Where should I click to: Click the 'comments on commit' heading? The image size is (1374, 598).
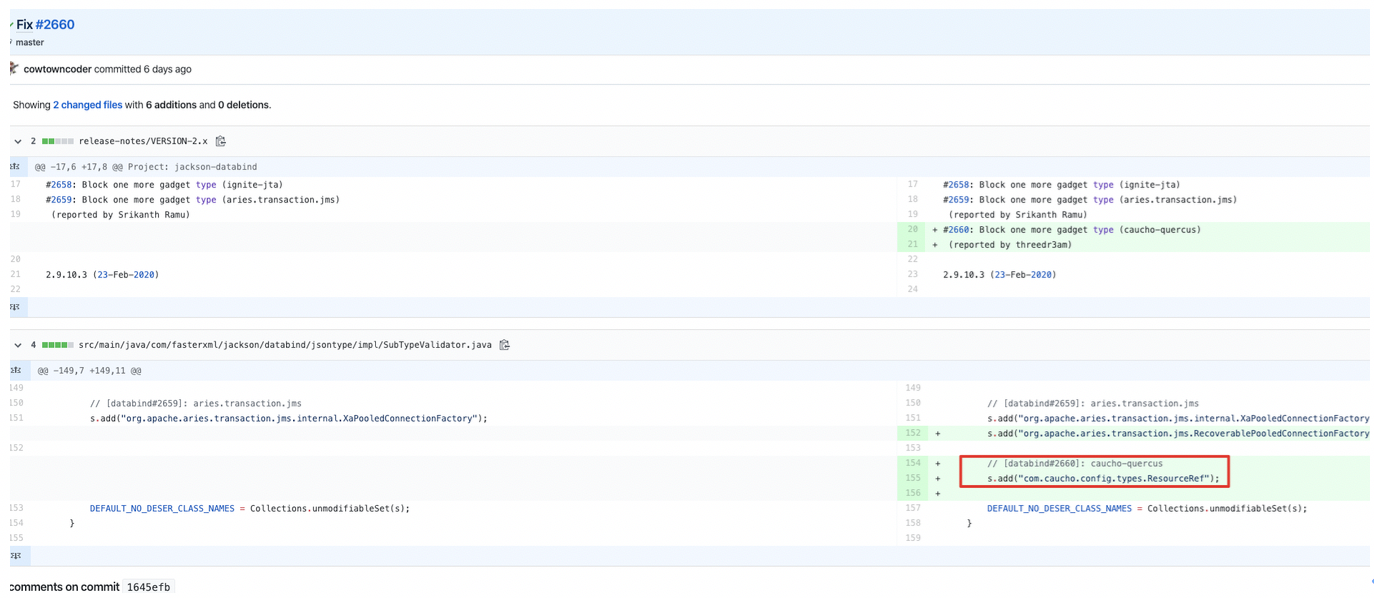65,587
